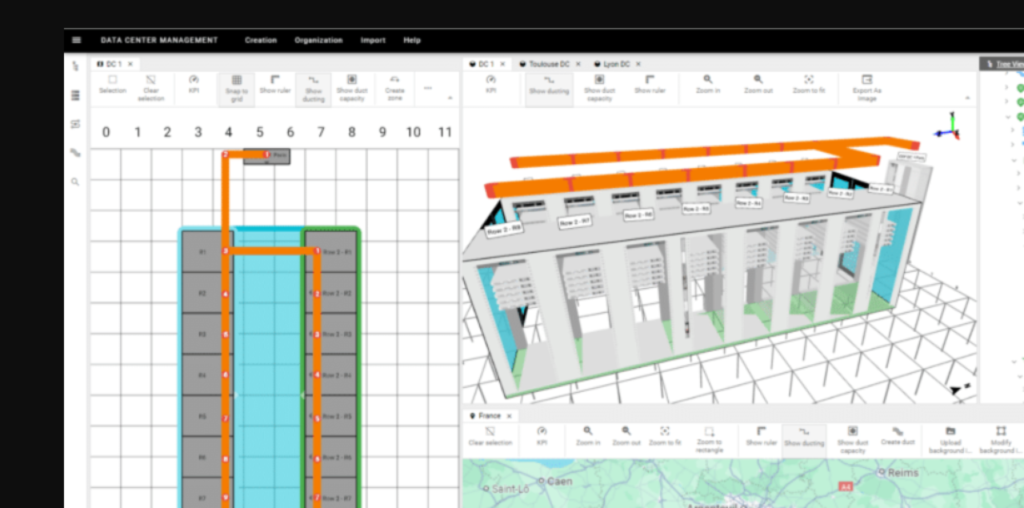Toggle Show ducting in the 2D plan toolbar
The height and width of the screenshot is (508, 1024).
click(313, 88)
